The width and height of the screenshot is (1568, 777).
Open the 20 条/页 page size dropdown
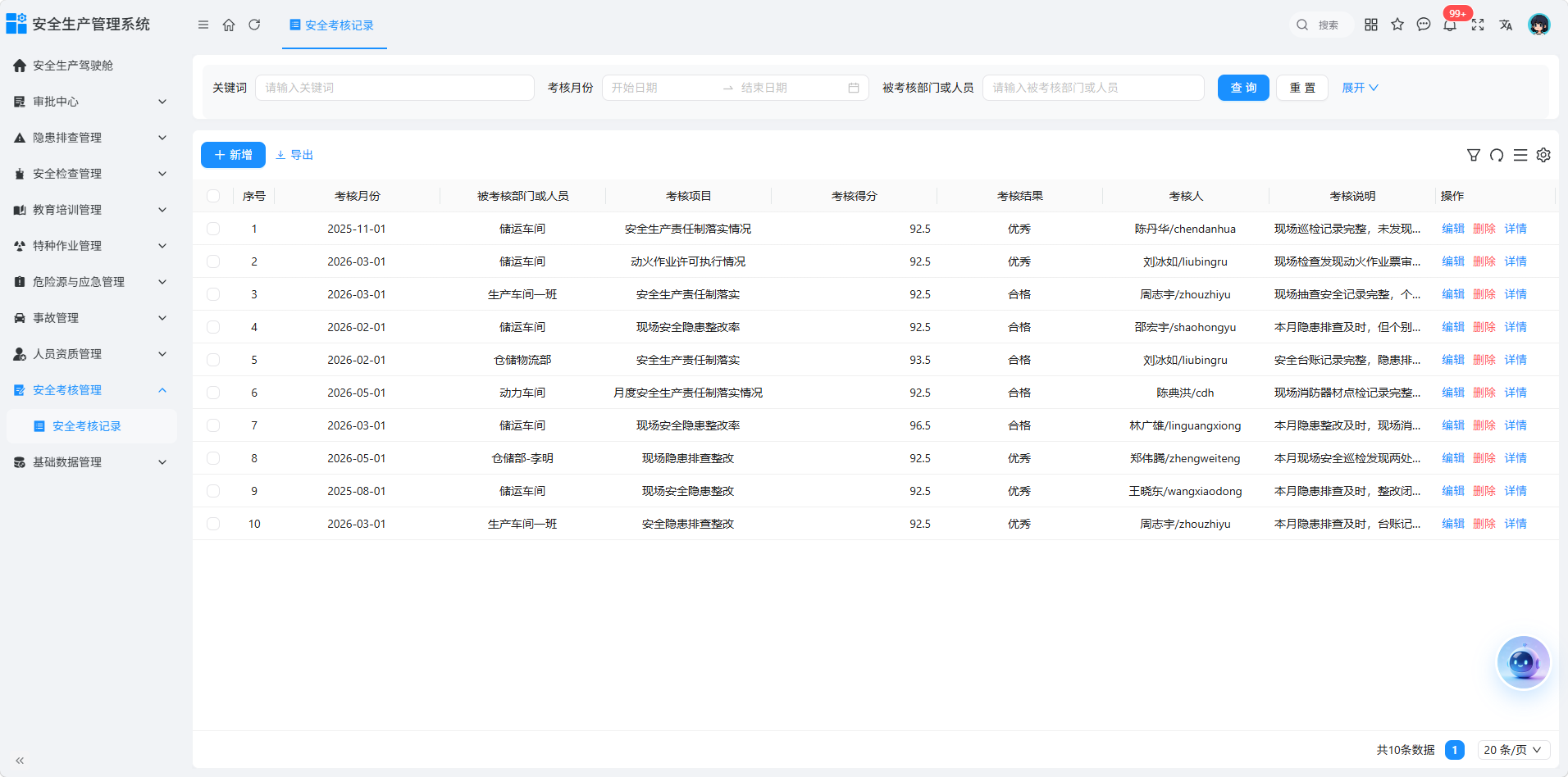1514,750
